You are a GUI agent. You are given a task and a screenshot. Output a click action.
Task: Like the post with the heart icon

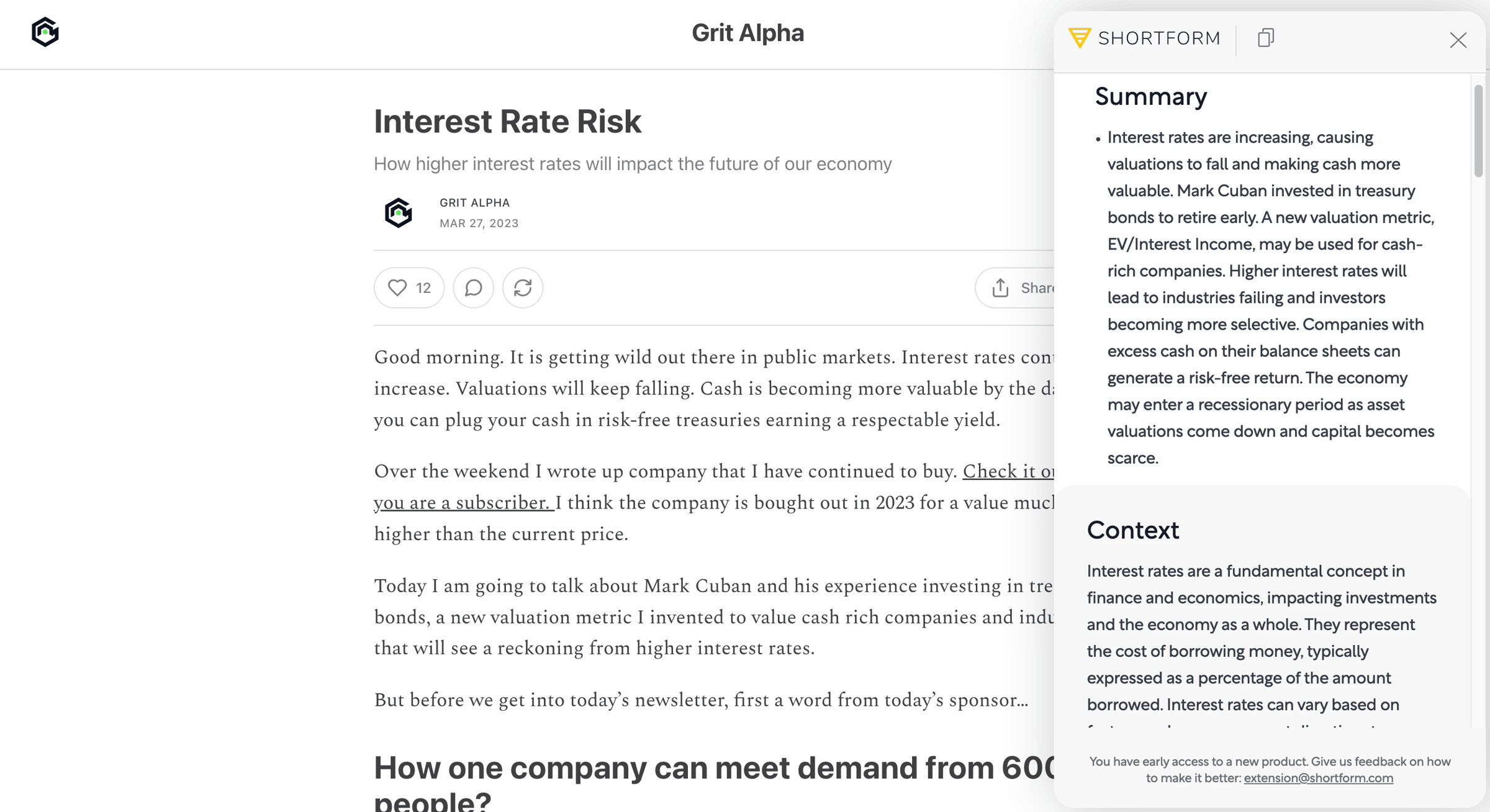[x=397, y=287]
